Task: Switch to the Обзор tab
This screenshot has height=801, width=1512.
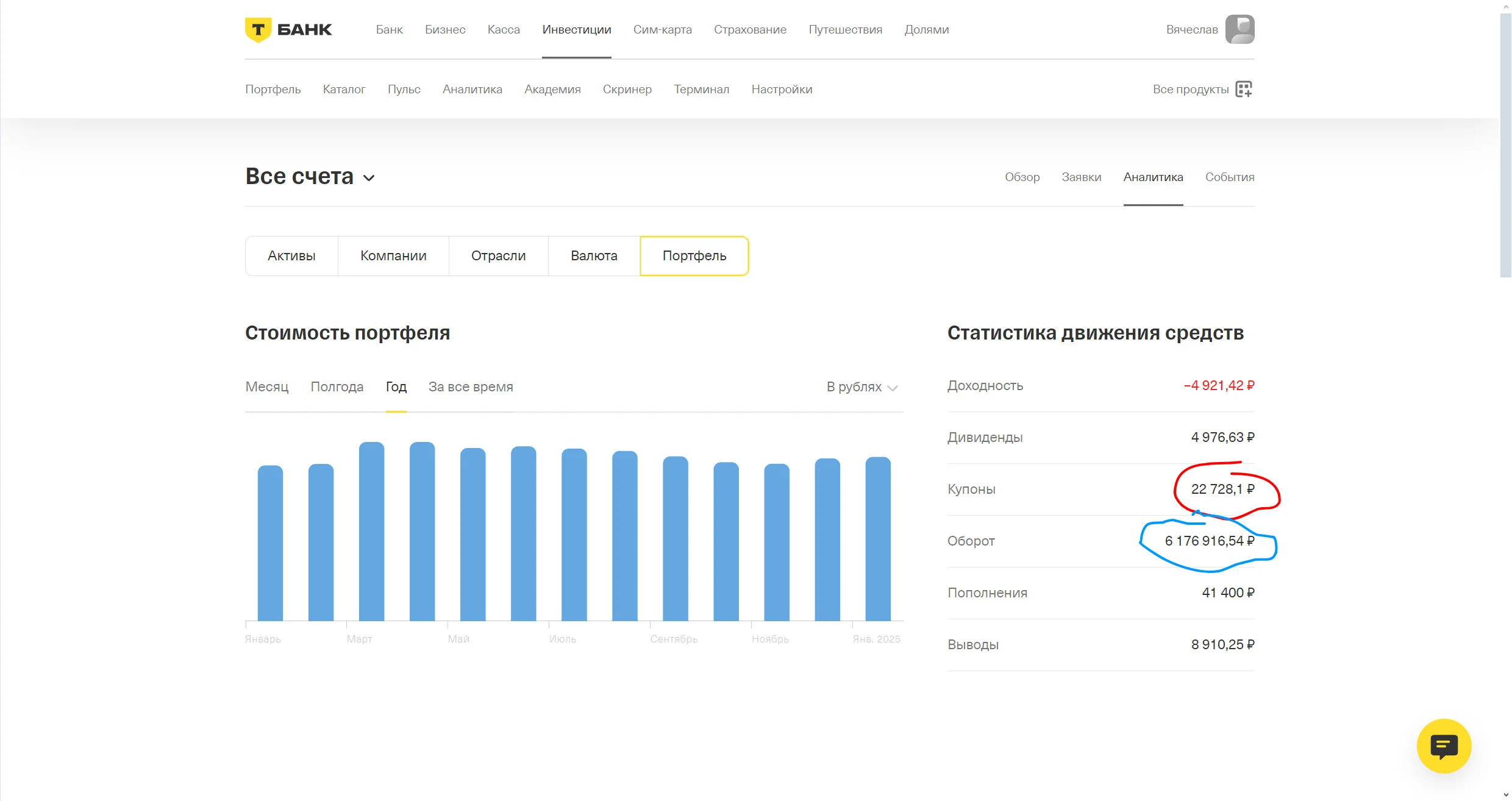Action: [x=1022, y=177]
